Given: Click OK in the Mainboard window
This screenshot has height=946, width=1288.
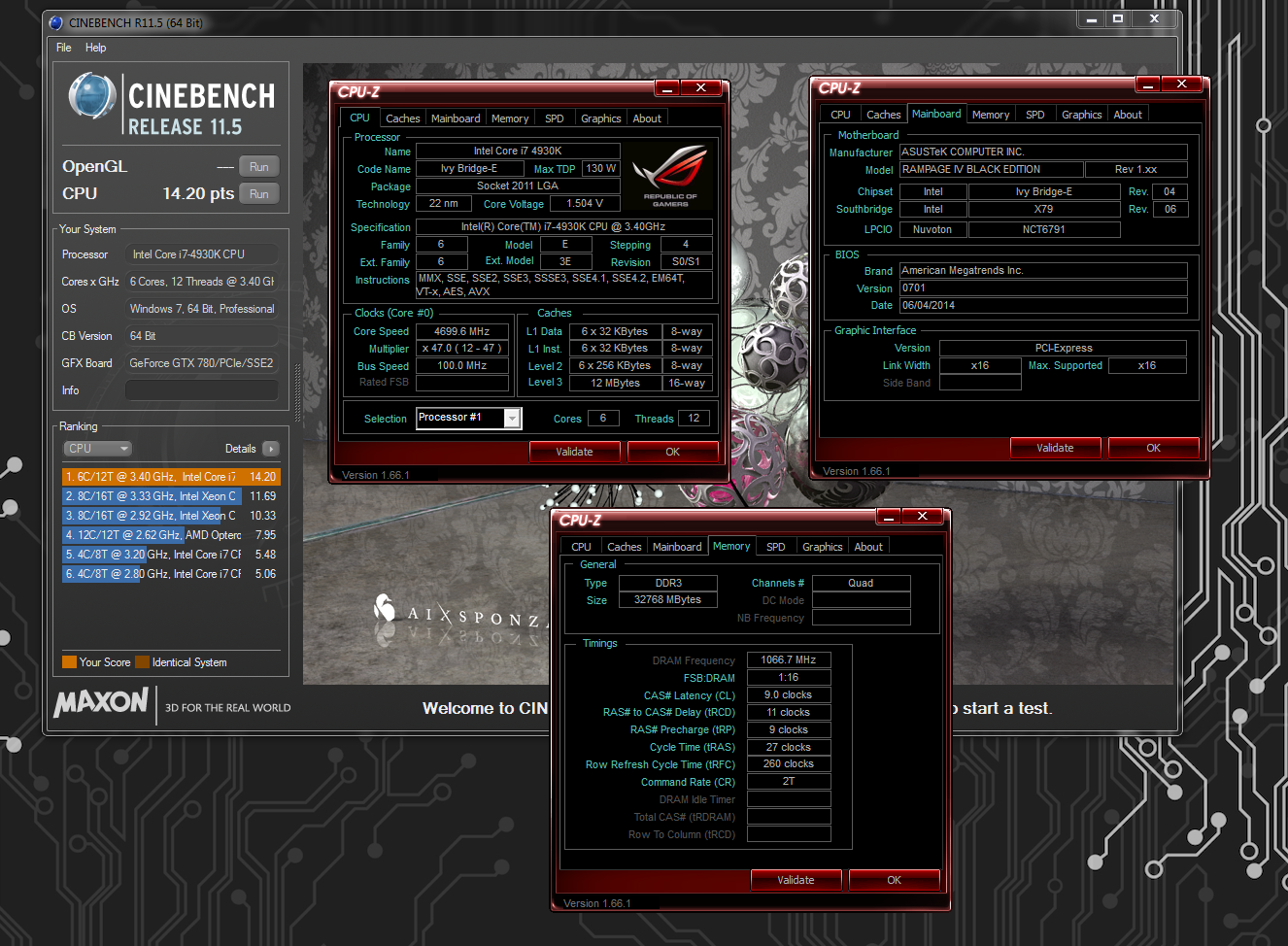Looking at the screenshot, I should [x=1153, y=448].
